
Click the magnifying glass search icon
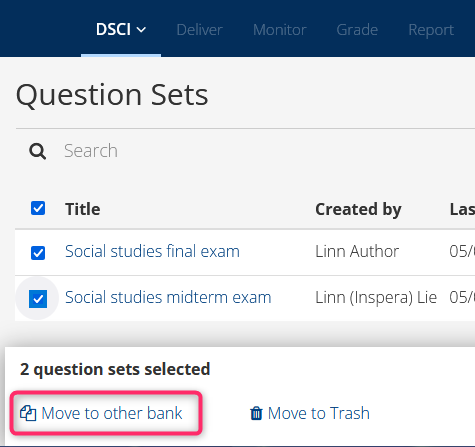[x=37, y=151]
